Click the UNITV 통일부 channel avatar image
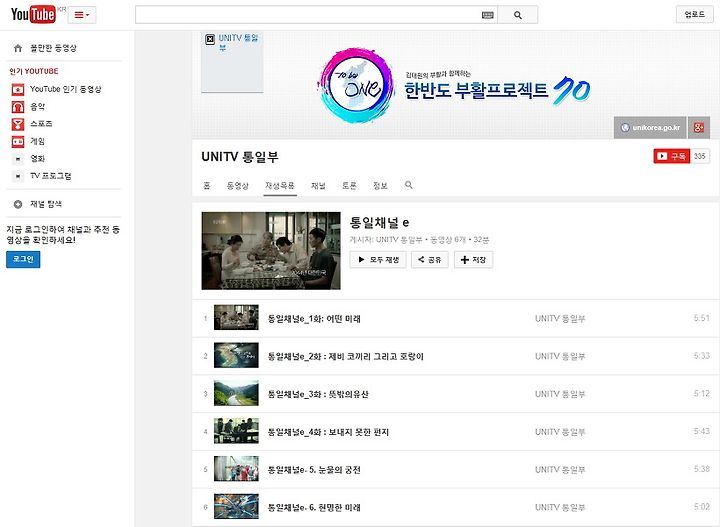 pos(232,62)
